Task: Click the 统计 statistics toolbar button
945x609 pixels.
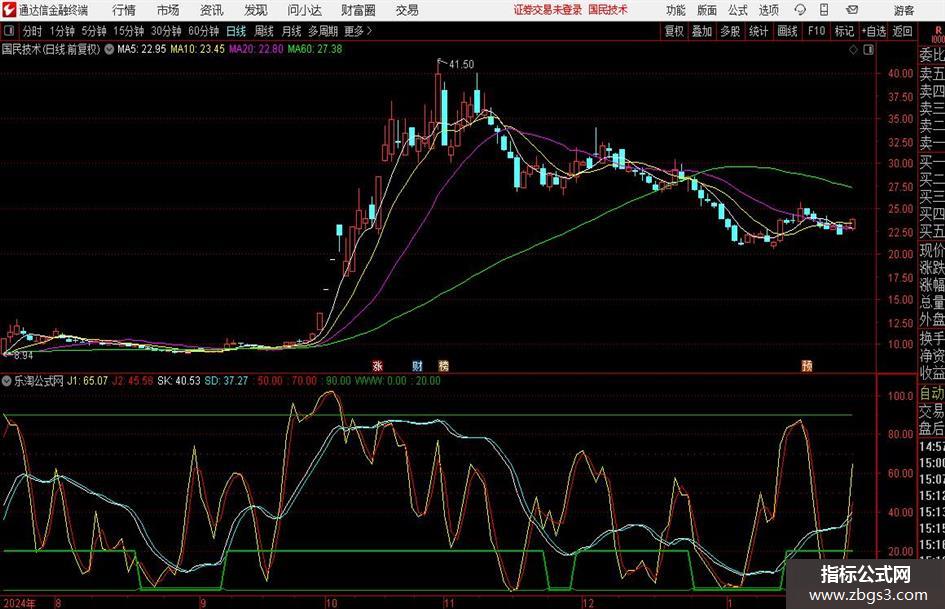Action: tap(759, 31)
